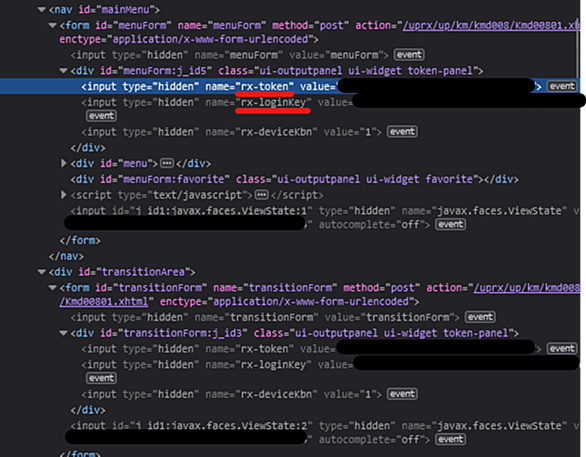Image resolution: width=586 pixels, height=457 pixels.
Task: Open event badge for javax.faces.ViewState:1 input
Action: click(450, 225)
